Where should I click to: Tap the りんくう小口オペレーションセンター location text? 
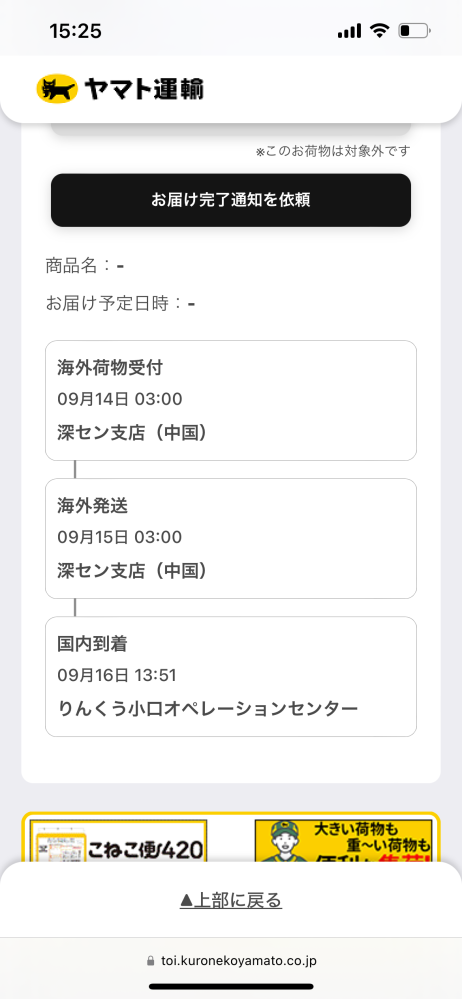tap(208, 708)
